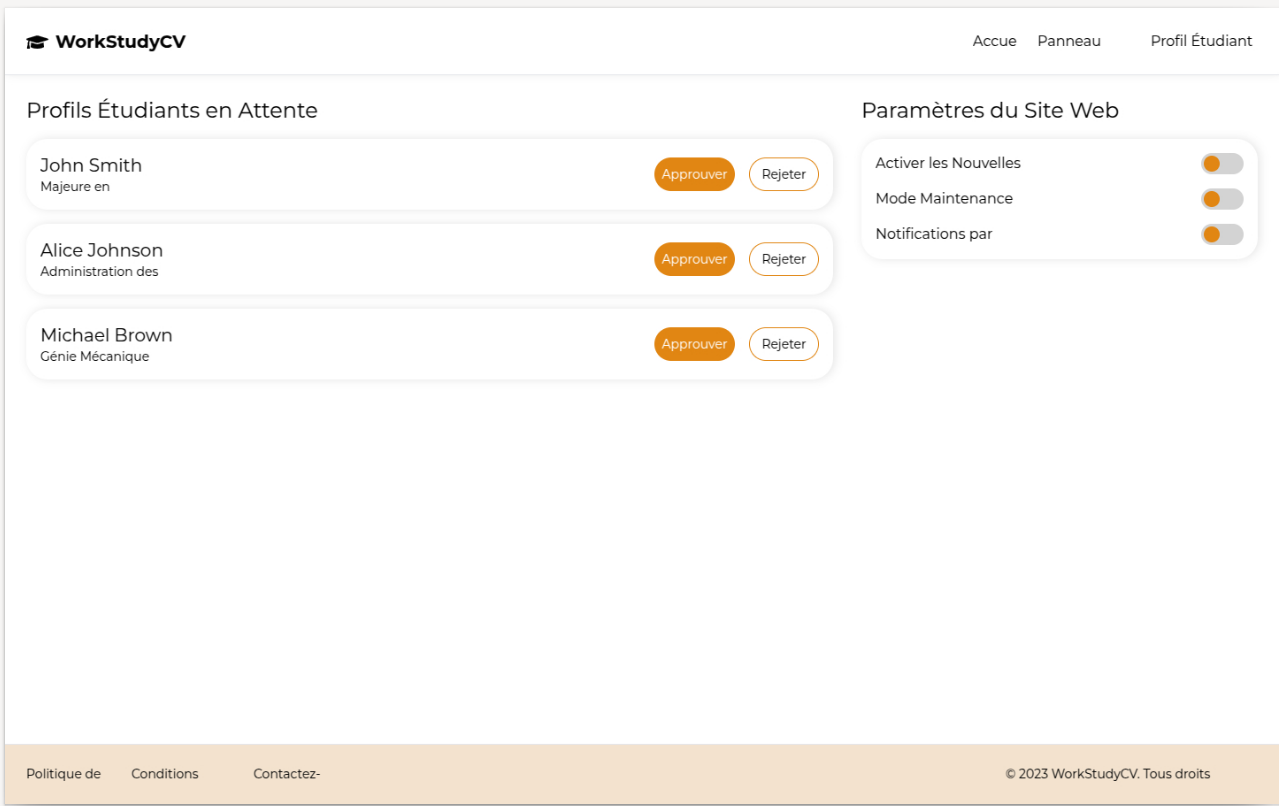
Task: Open Profil Étudiant in the navbar
Action: (x=1201, y=41)
